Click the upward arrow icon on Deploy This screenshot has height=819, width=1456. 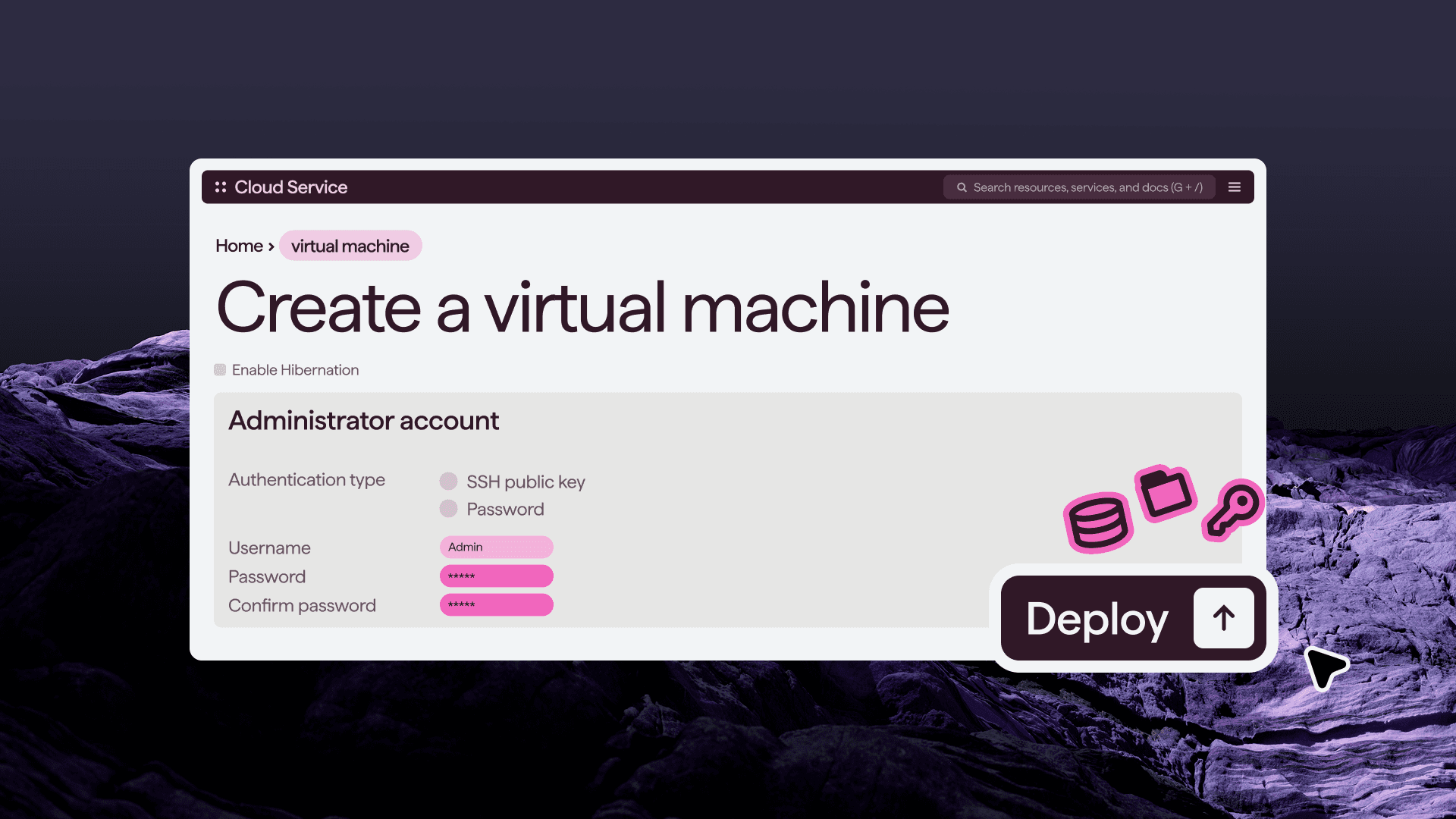(1223, 618)
